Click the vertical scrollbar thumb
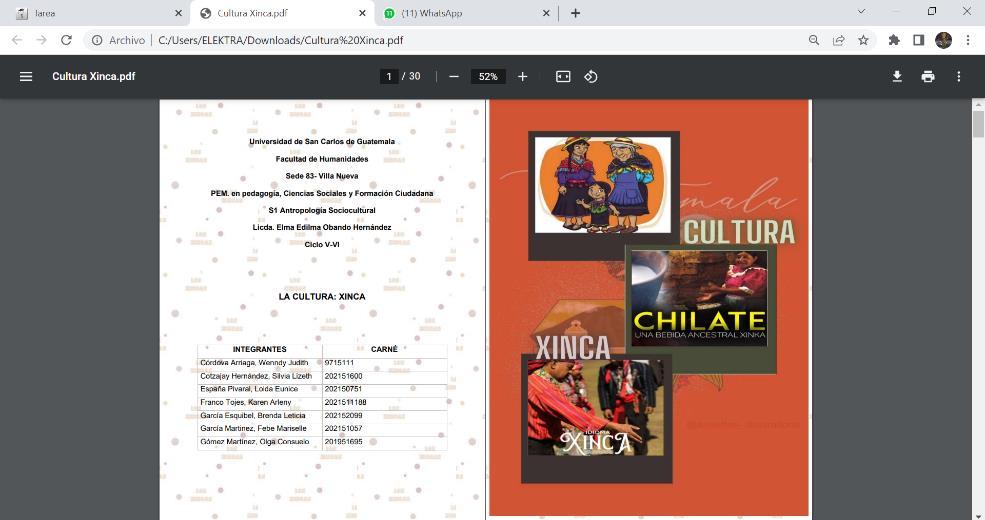Screen dimensions: 985x520 pos(979,124)
